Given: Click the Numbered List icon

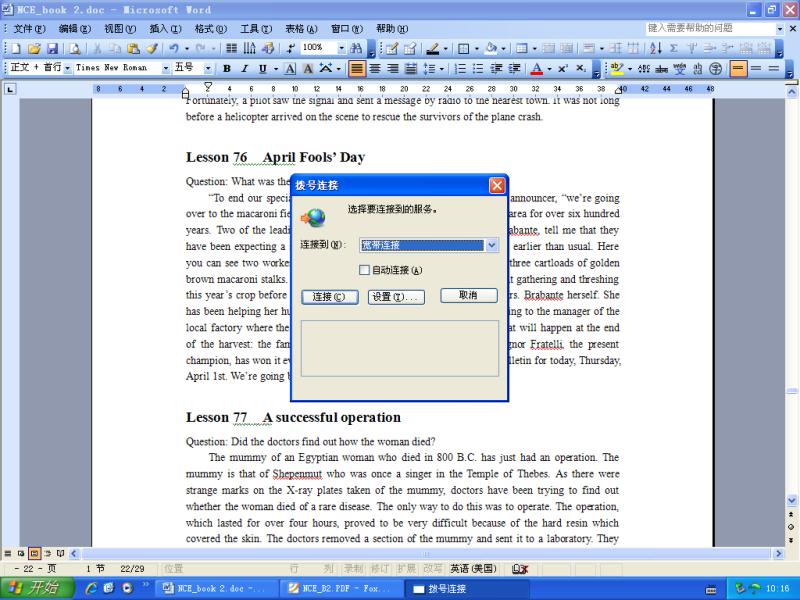Looking at the screenshot, I should [460, 68].
